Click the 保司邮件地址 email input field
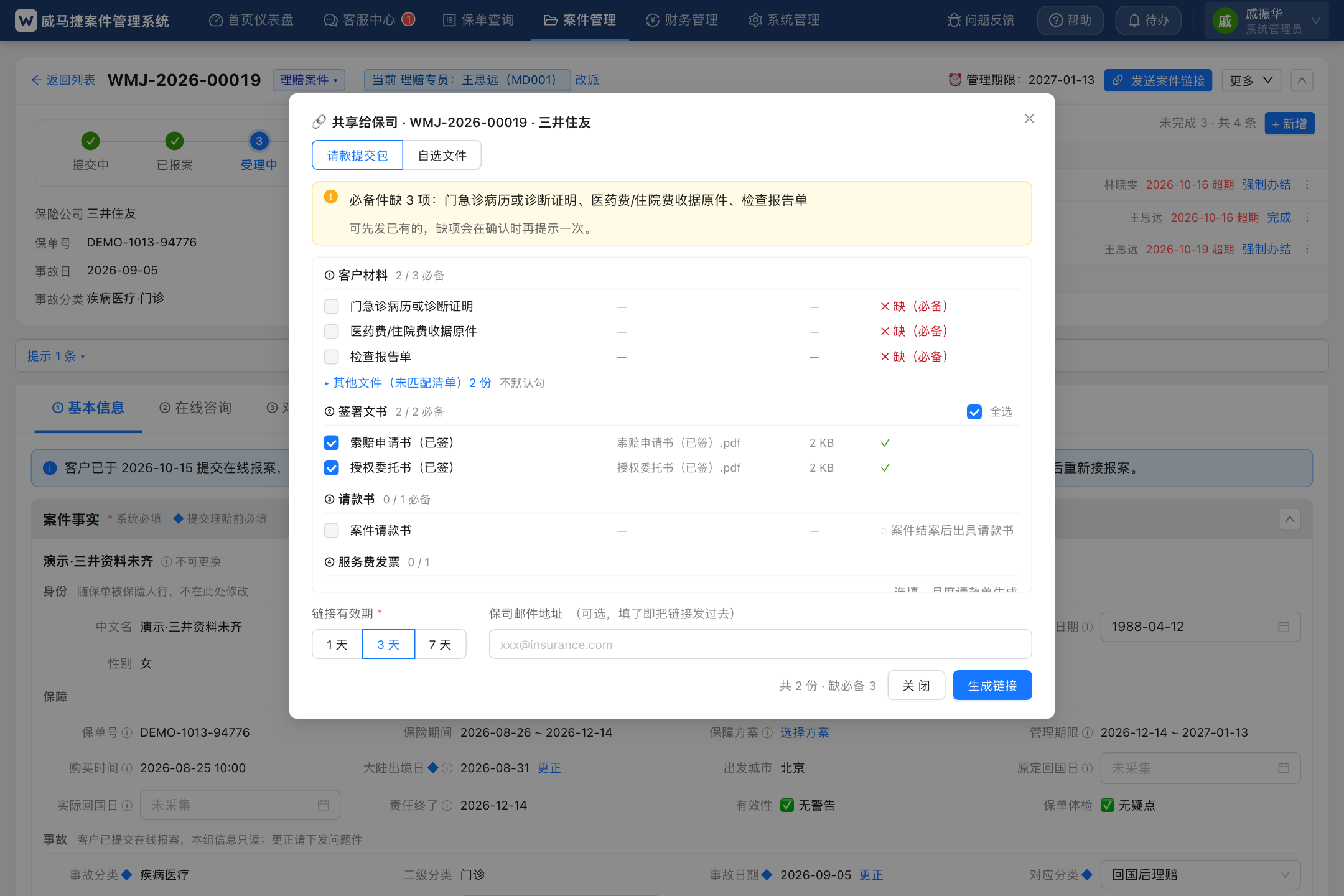The image size is (1344, 896). tap(760, 644)
